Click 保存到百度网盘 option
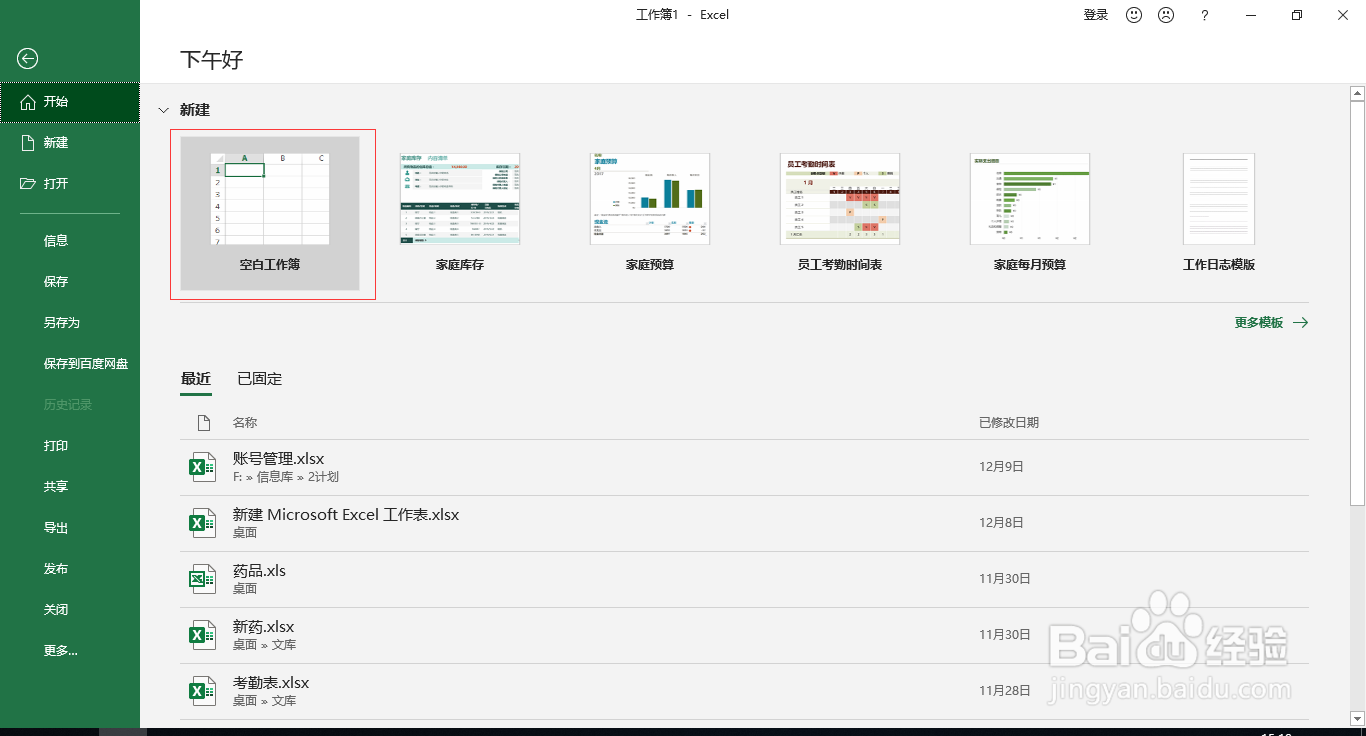This screenshot has height=736, width=1366. click(x=70, y=364)
